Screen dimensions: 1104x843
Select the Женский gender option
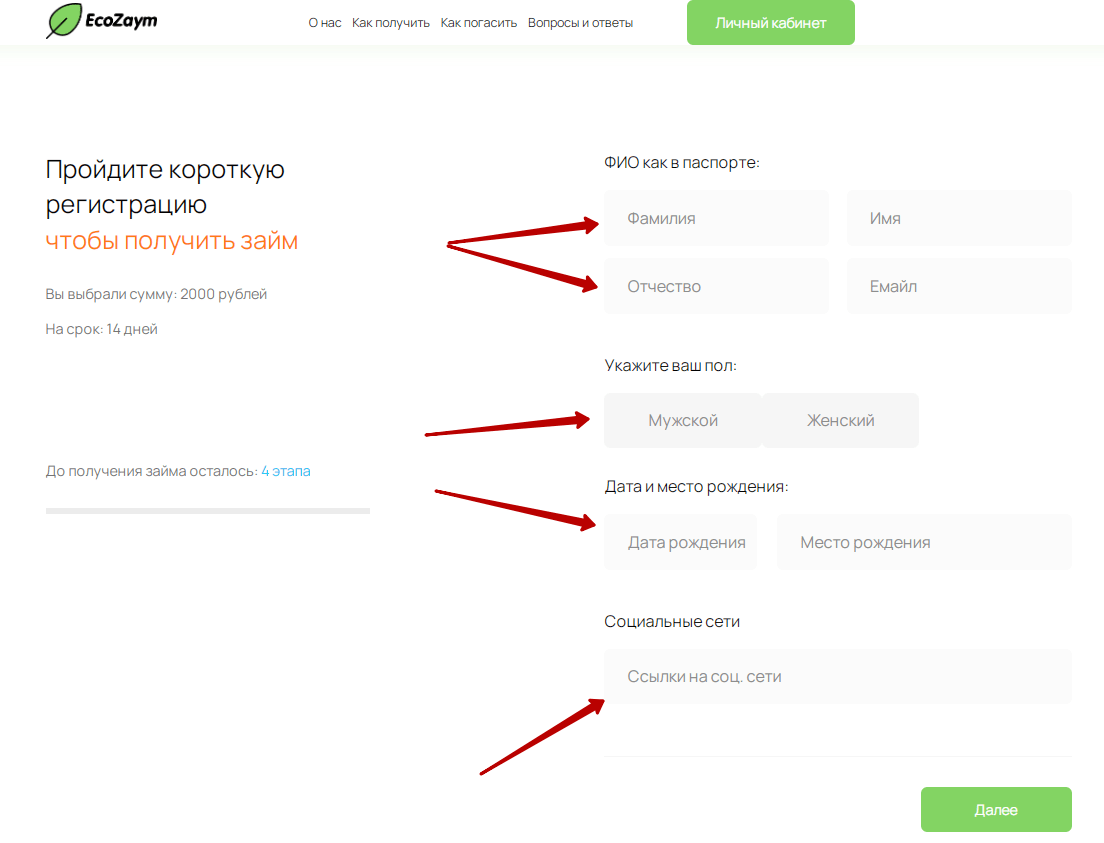(841, 421)
